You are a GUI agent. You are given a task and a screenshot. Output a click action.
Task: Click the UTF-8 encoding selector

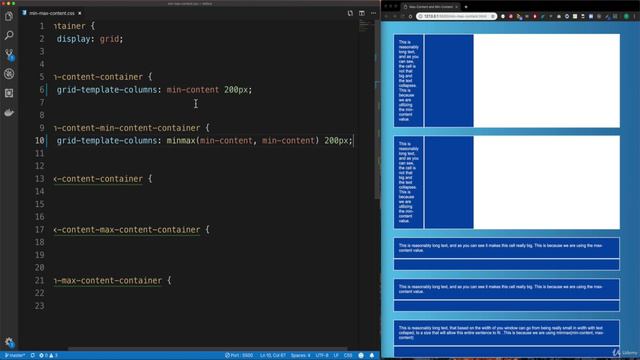point(322,356)
